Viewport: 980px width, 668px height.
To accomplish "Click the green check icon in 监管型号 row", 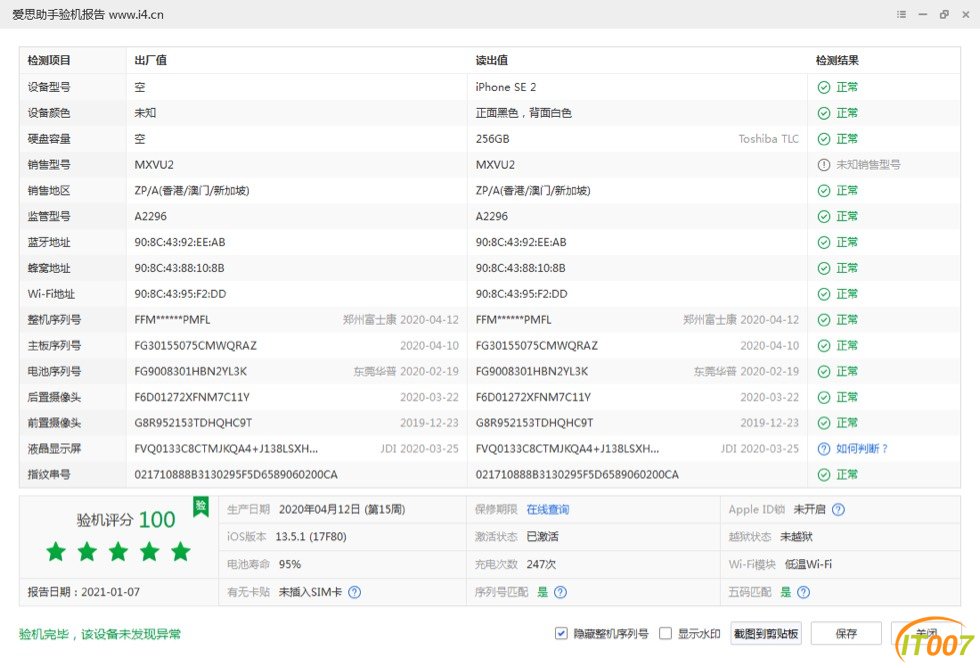I will coord(824,216).
